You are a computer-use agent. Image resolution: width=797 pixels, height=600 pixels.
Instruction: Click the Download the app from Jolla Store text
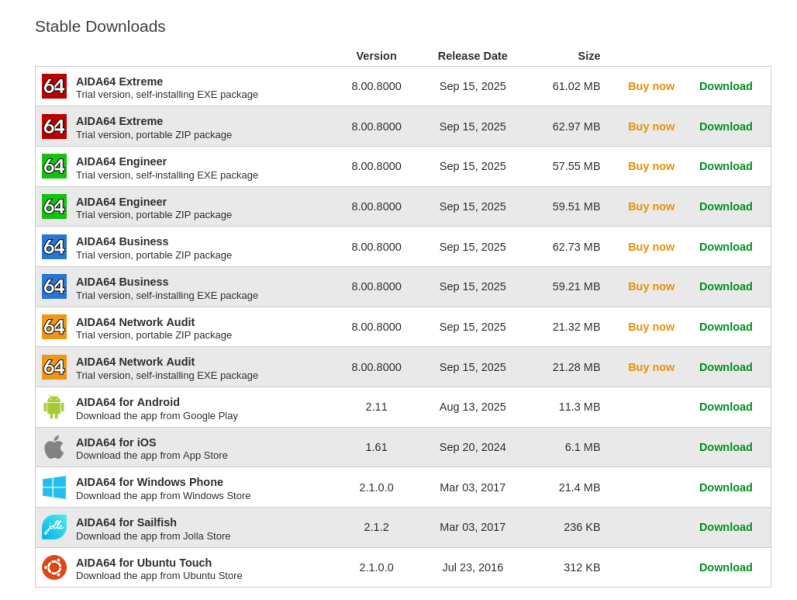pyautogui.click(x=153, y=536)
